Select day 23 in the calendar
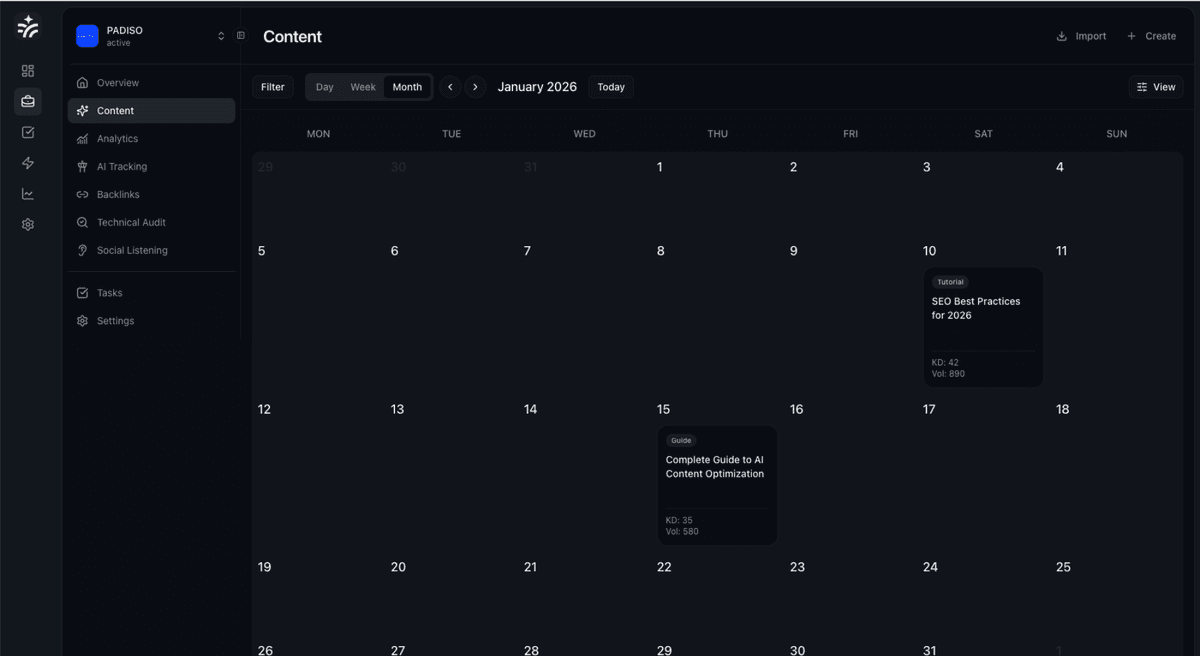 point(850,594)
